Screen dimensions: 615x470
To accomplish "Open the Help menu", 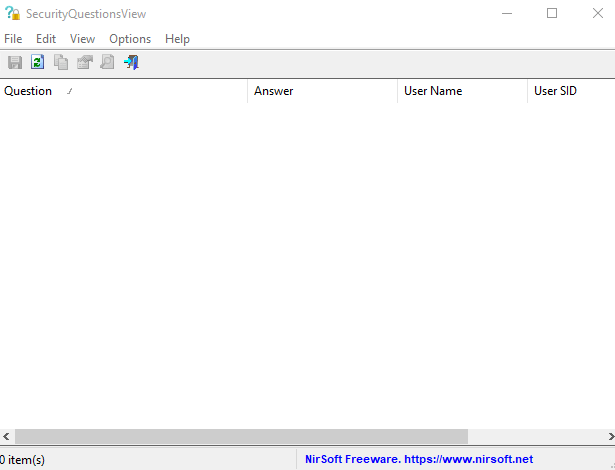I will pos(177,39).
